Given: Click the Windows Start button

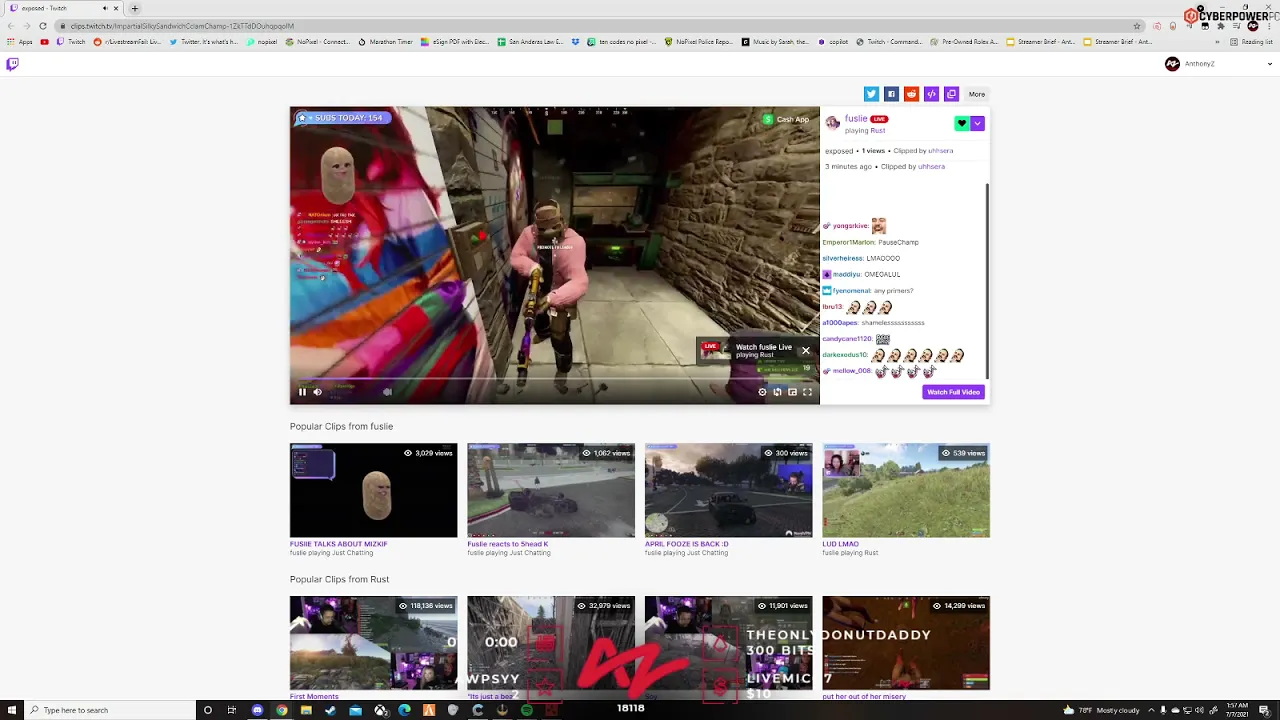Looking at the screenshot, I should (10, 710).
